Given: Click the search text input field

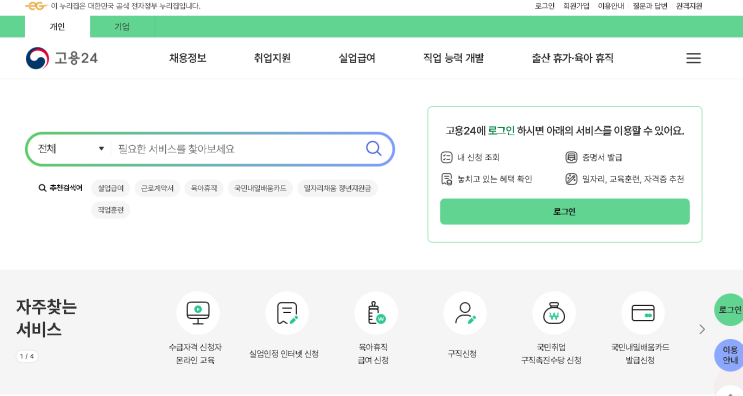Looking at the screenshot, I should click(x=237, y=149).
